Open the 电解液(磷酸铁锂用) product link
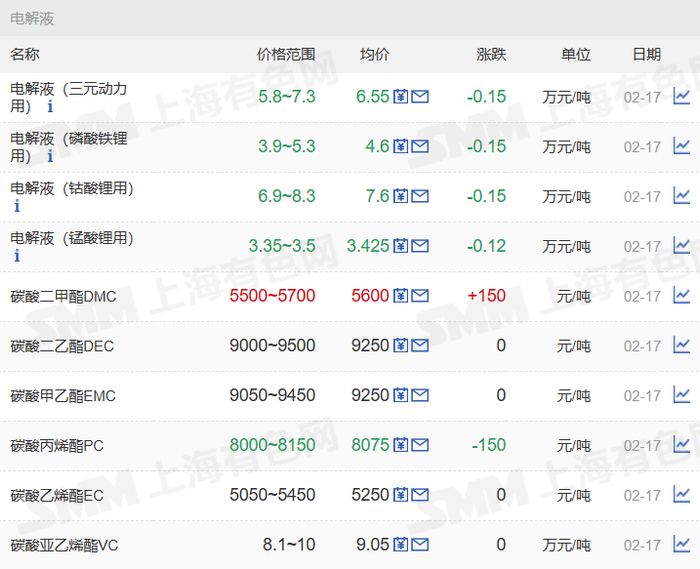 pyautogui.click(x=68, y=147)
